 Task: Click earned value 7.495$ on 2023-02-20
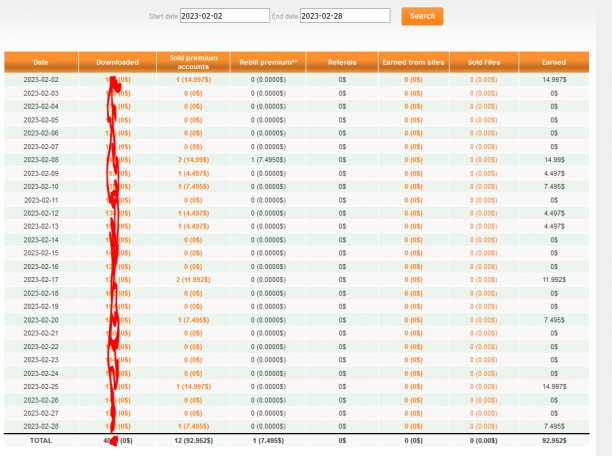pos(554,320)
